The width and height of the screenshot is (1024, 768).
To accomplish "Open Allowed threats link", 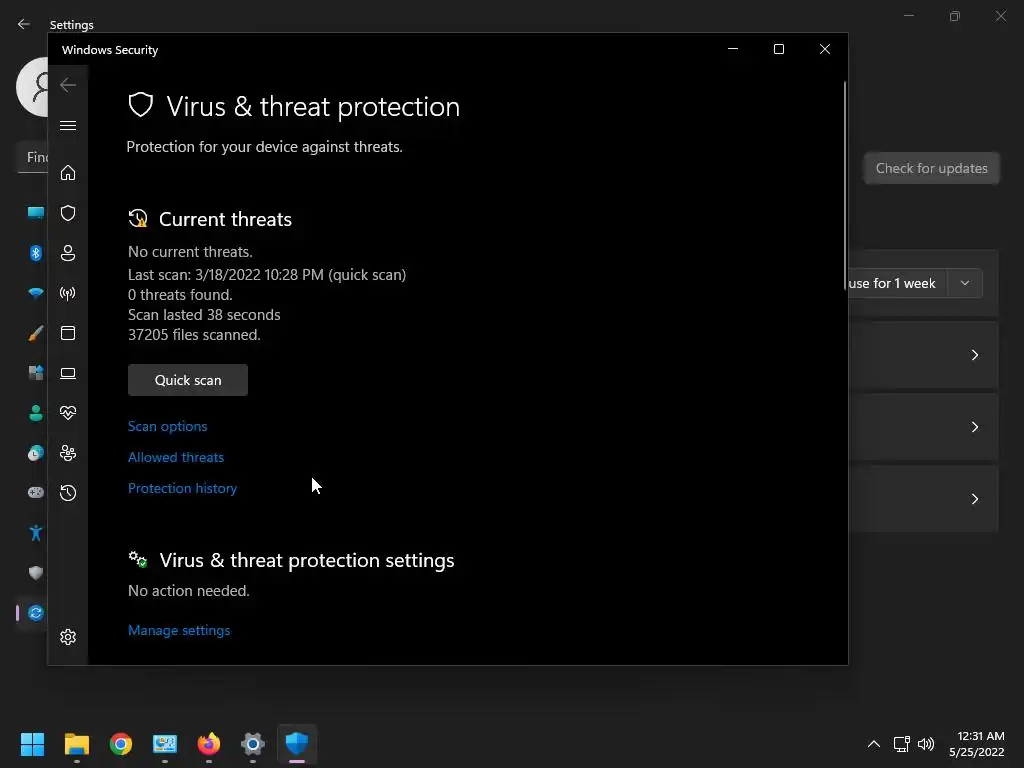I will (176, 457).
